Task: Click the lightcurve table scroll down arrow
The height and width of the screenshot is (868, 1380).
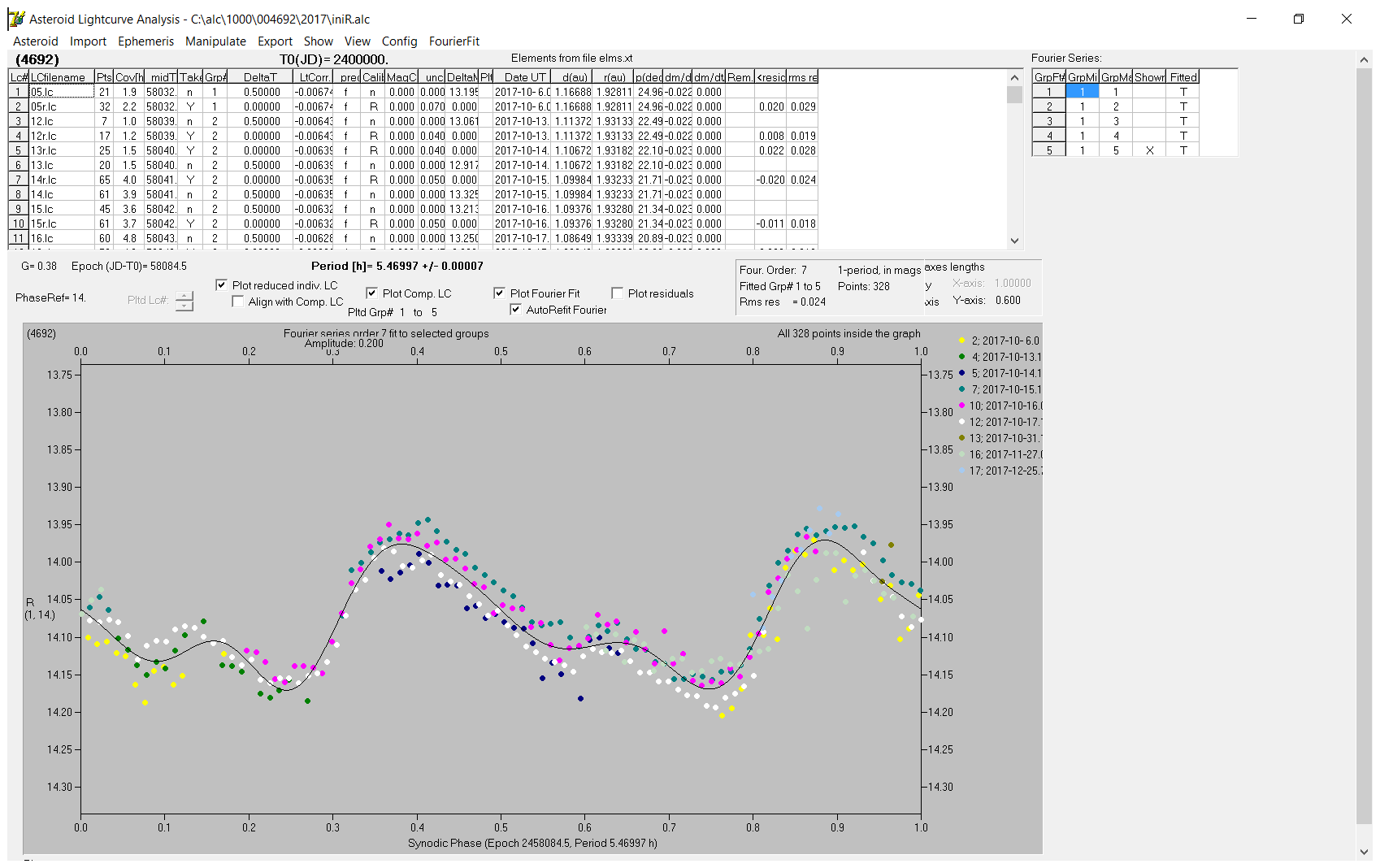Action: [1014, 241]
